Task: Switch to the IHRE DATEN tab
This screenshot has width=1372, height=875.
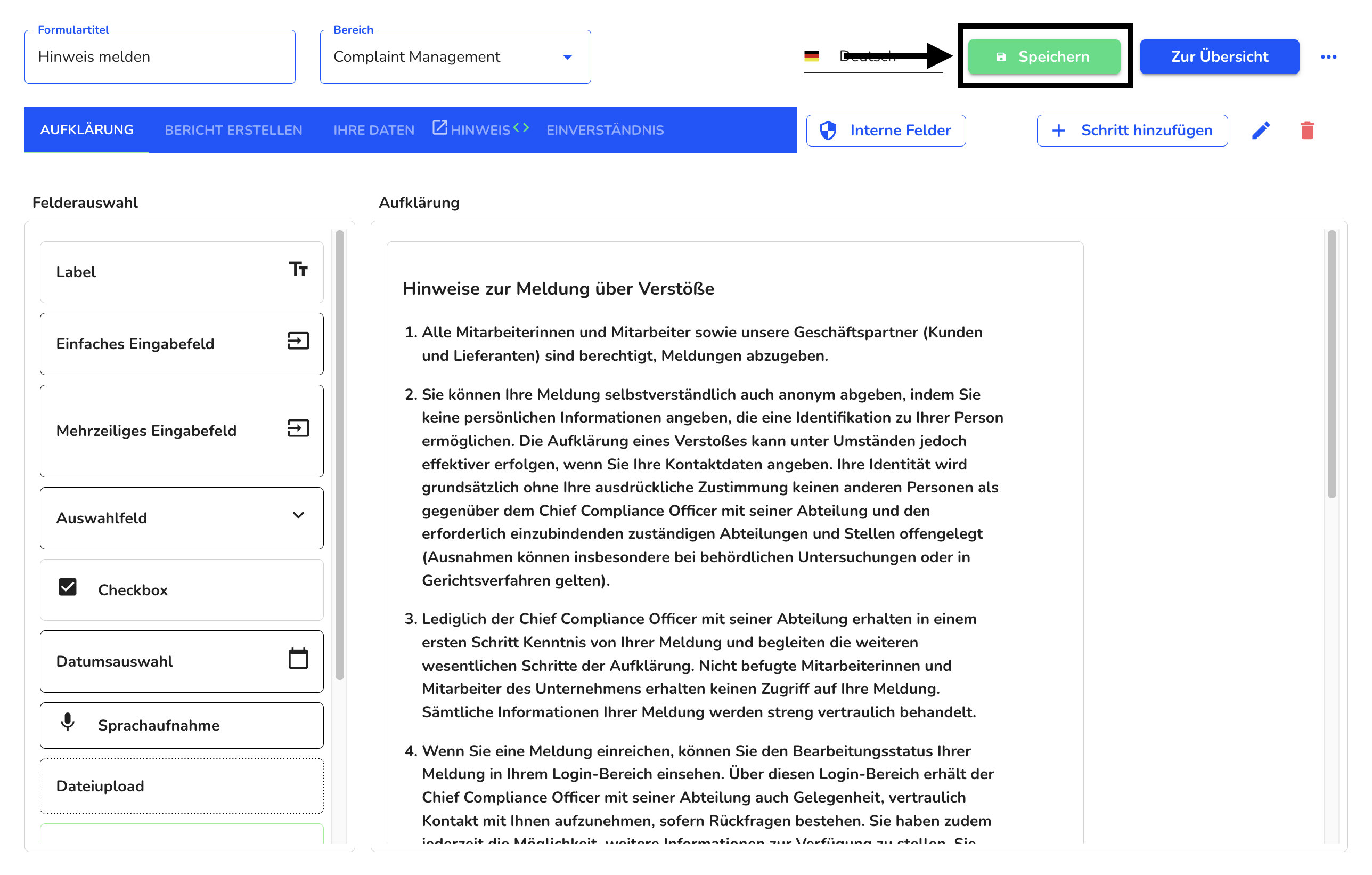Action: click(374, 130)
